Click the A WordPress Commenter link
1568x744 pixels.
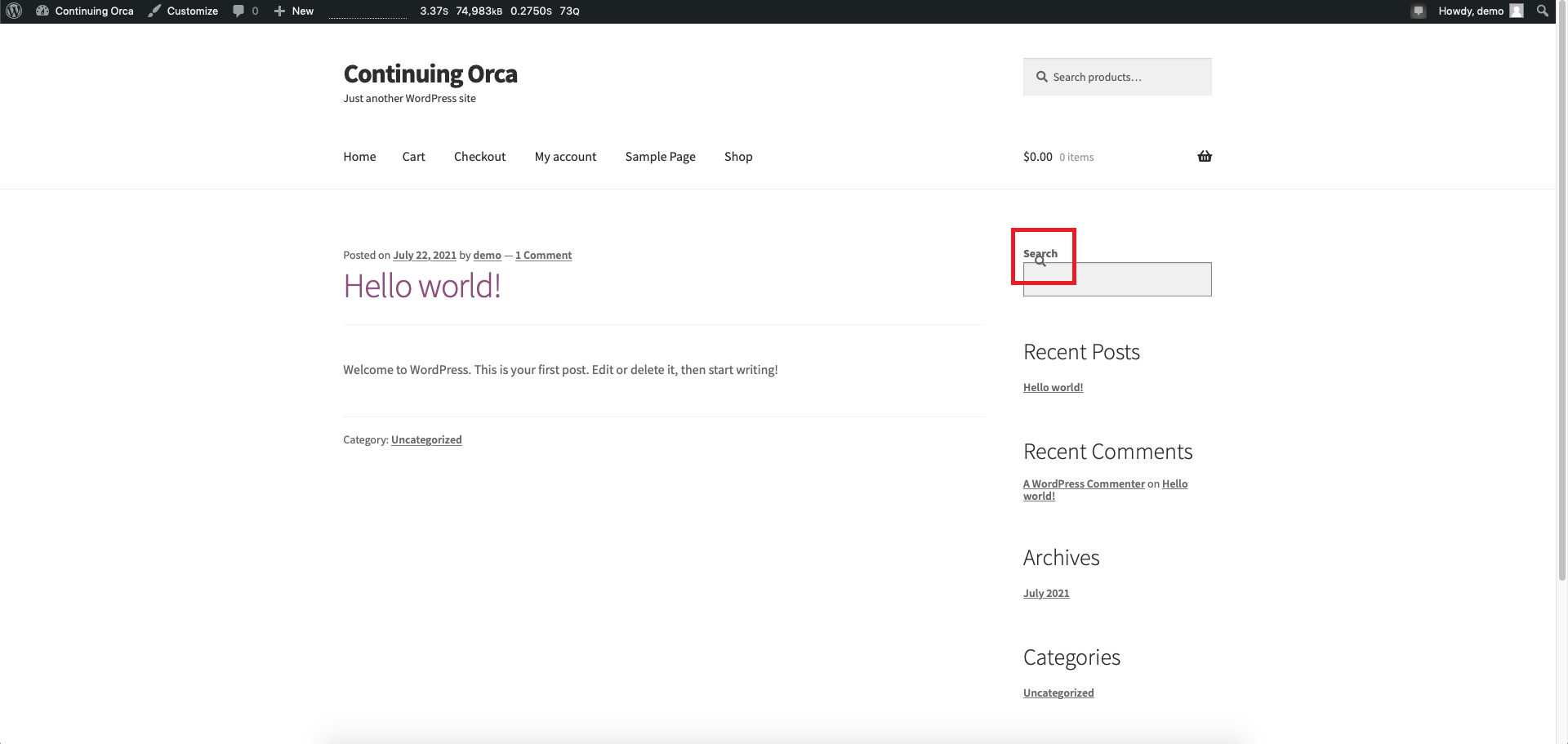point(1084,483)
